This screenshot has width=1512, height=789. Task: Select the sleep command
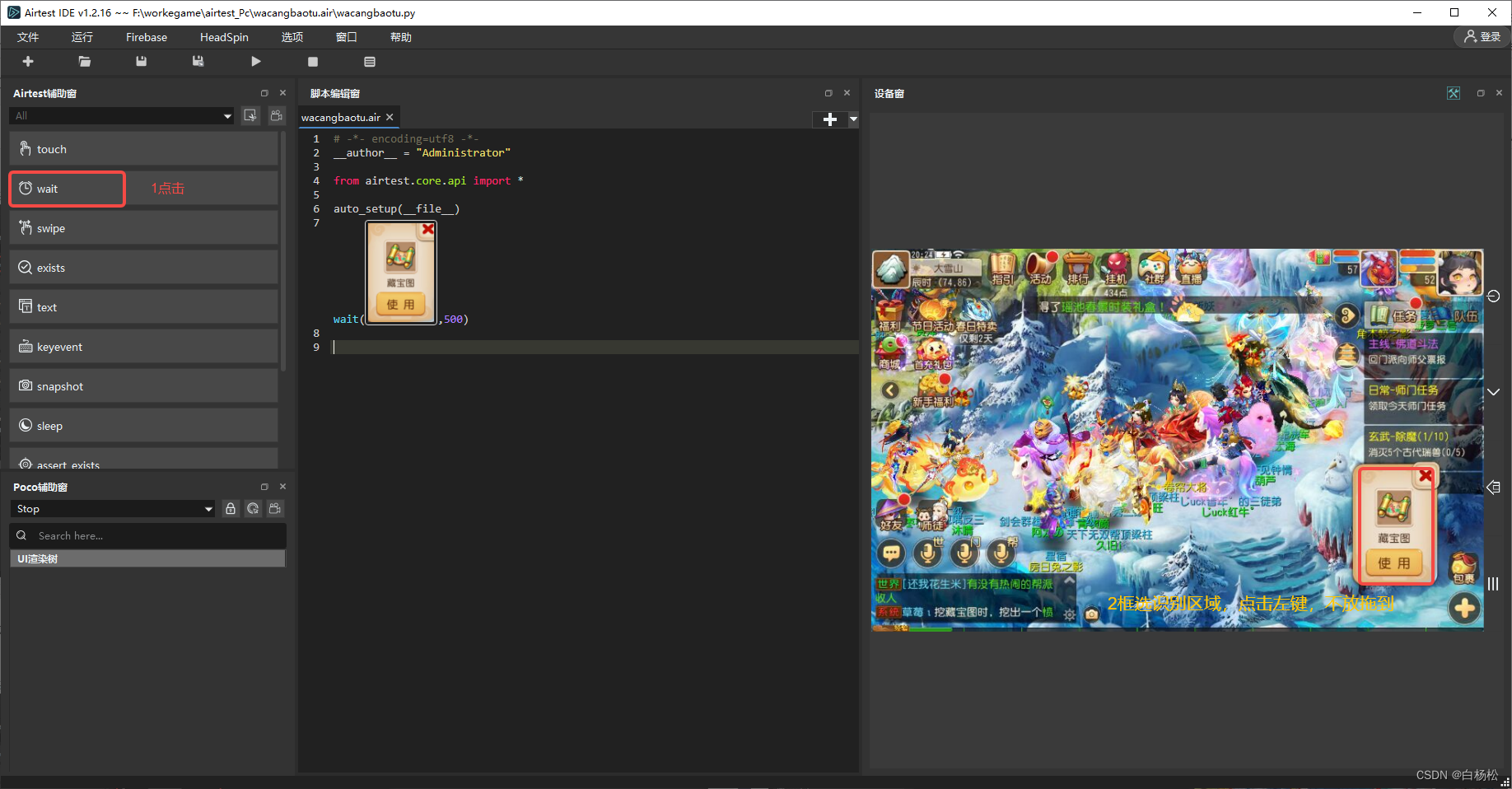click(143, 426)
